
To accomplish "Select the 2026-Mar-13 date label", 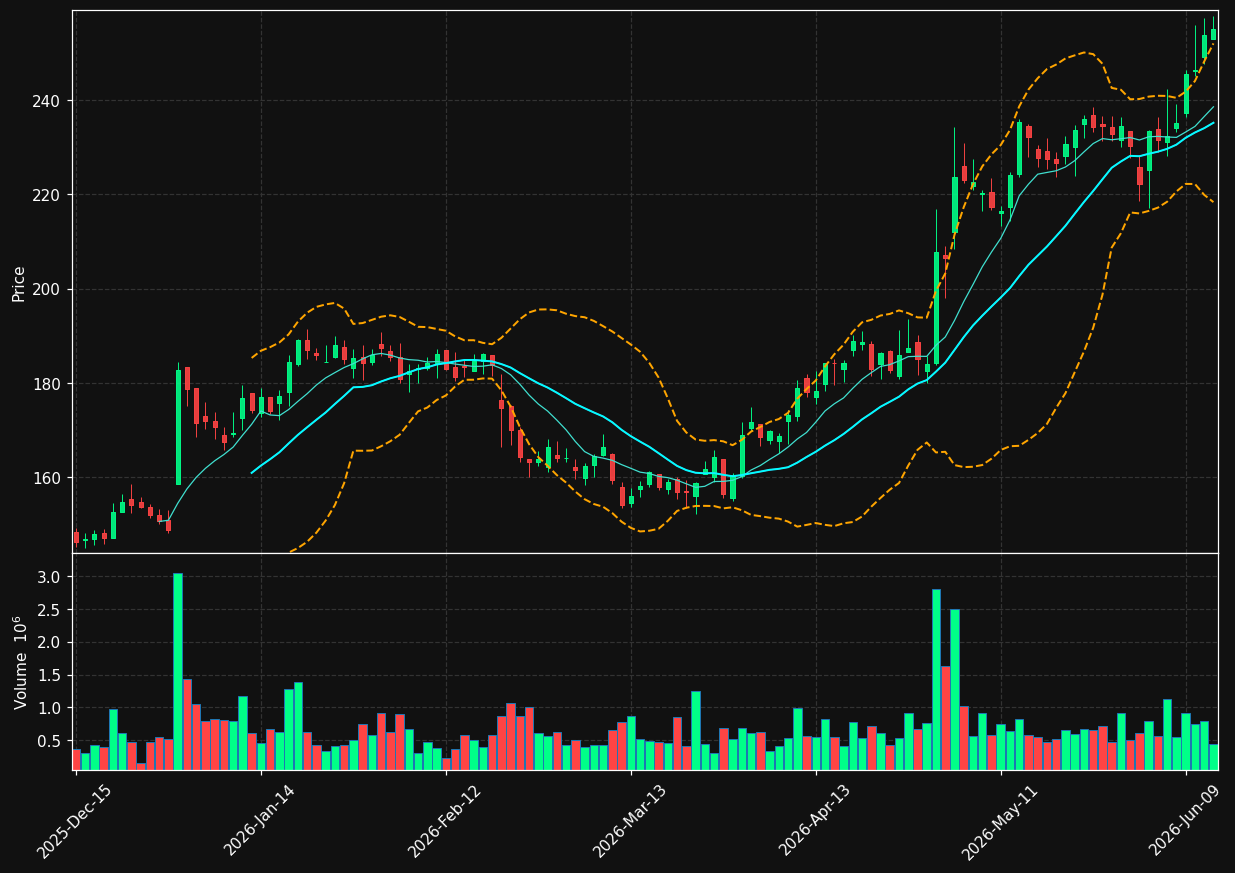I will tap(630, 820).
